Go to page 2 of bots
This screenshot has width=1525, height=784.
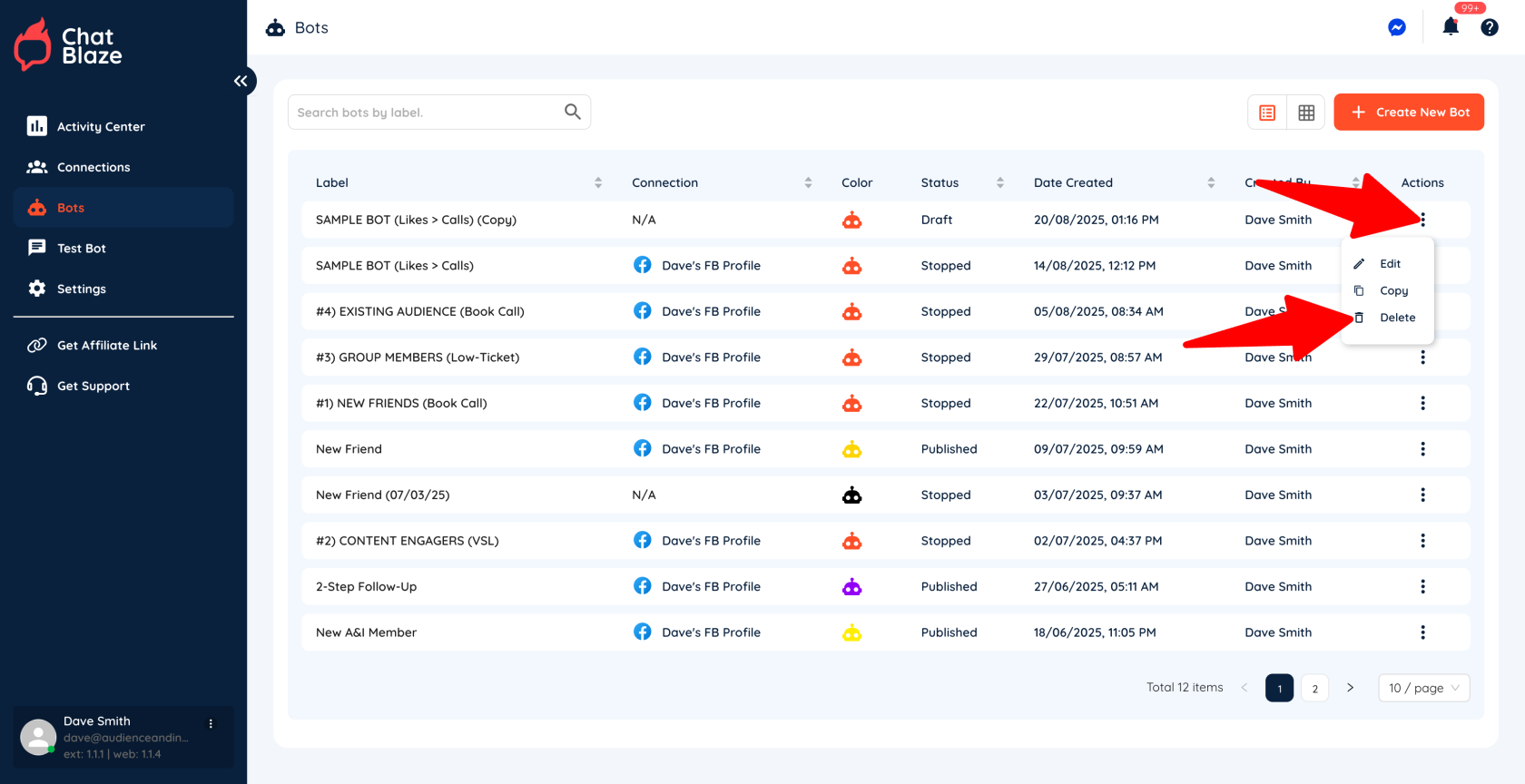pos(1314,688)
